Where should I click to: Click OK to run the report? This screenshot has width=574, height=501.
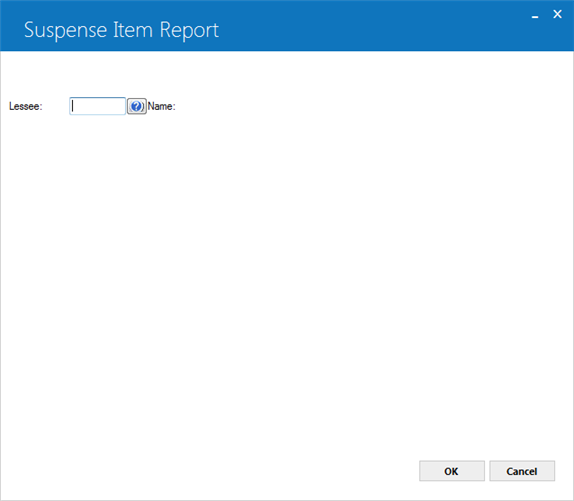click(452, 471)
